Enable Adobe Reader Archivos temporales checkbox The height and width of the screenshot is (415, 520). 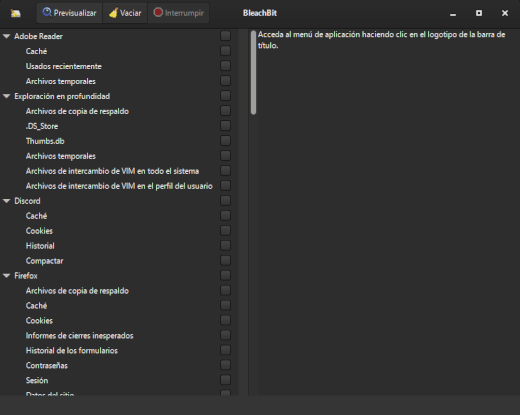(225, 81)
